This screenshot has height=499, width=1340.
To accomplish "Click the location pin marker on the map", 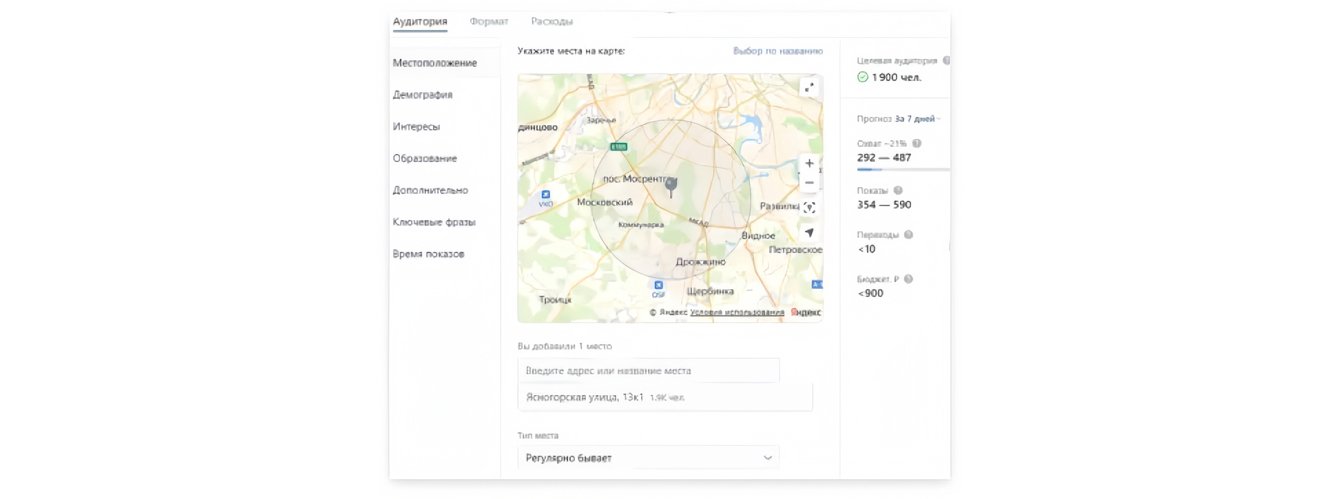I will [671, 186].
